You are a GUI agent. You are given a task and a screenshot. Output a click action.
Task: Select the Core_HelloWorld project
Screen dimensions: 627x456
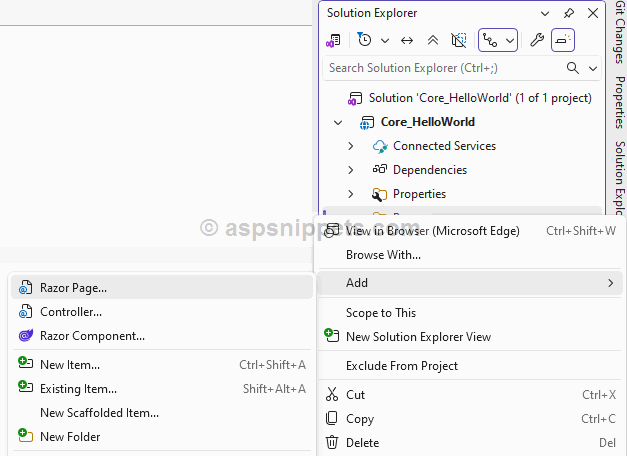click(x=427, y=122)
